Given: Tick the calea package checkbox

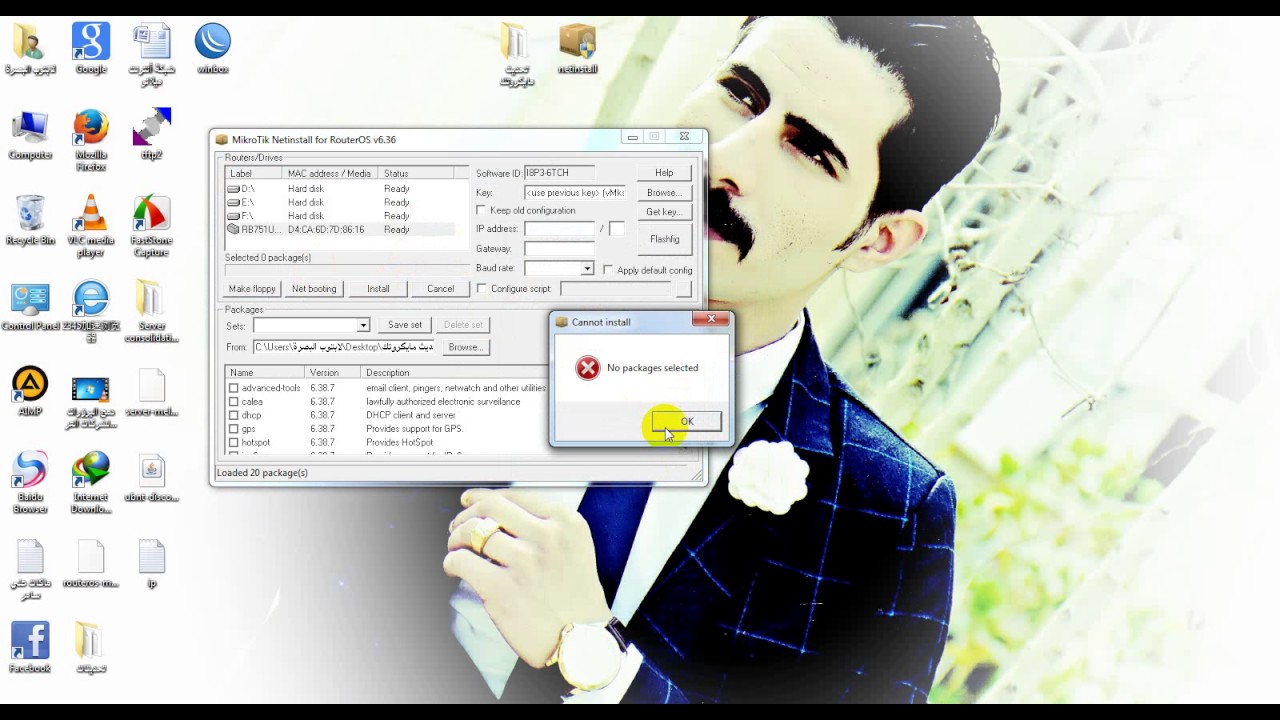Looking at the screenshot, I should 234,402.
